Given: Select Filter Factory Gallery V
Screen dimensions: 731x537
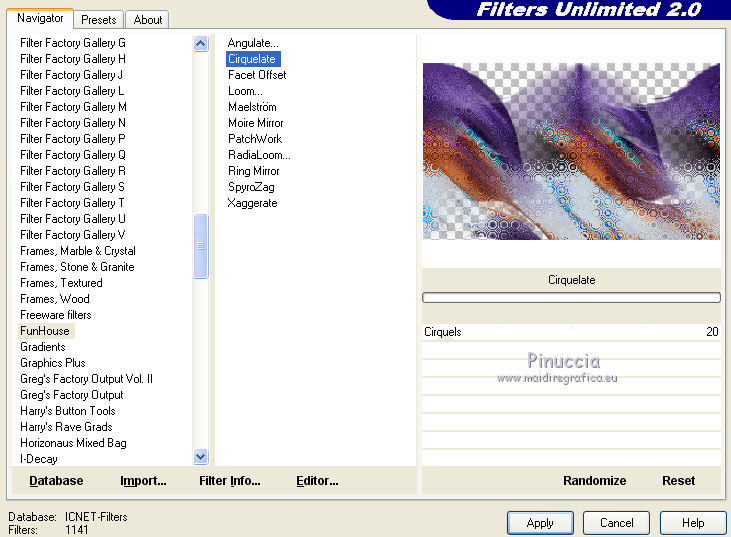Looking at the screenshot, I should click(x=73, y=235).
